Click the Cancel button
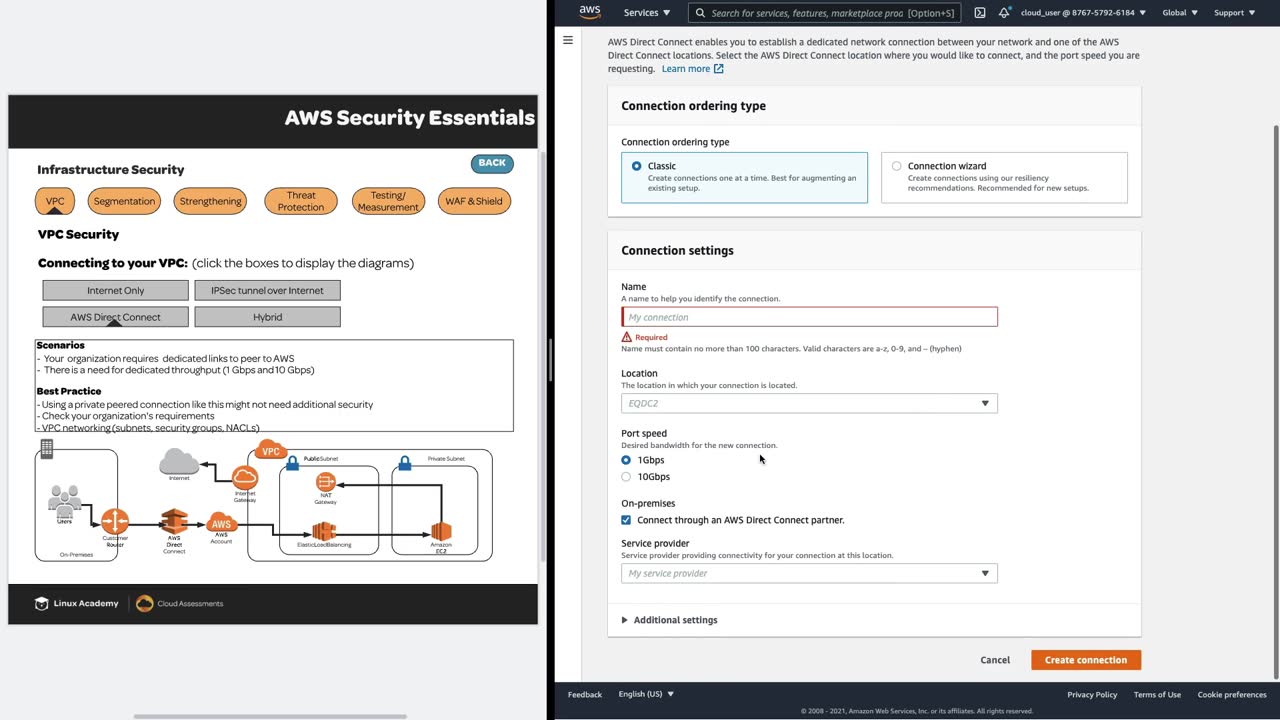The height and width of the screenshot is (720, 1280). coord(994,660)
